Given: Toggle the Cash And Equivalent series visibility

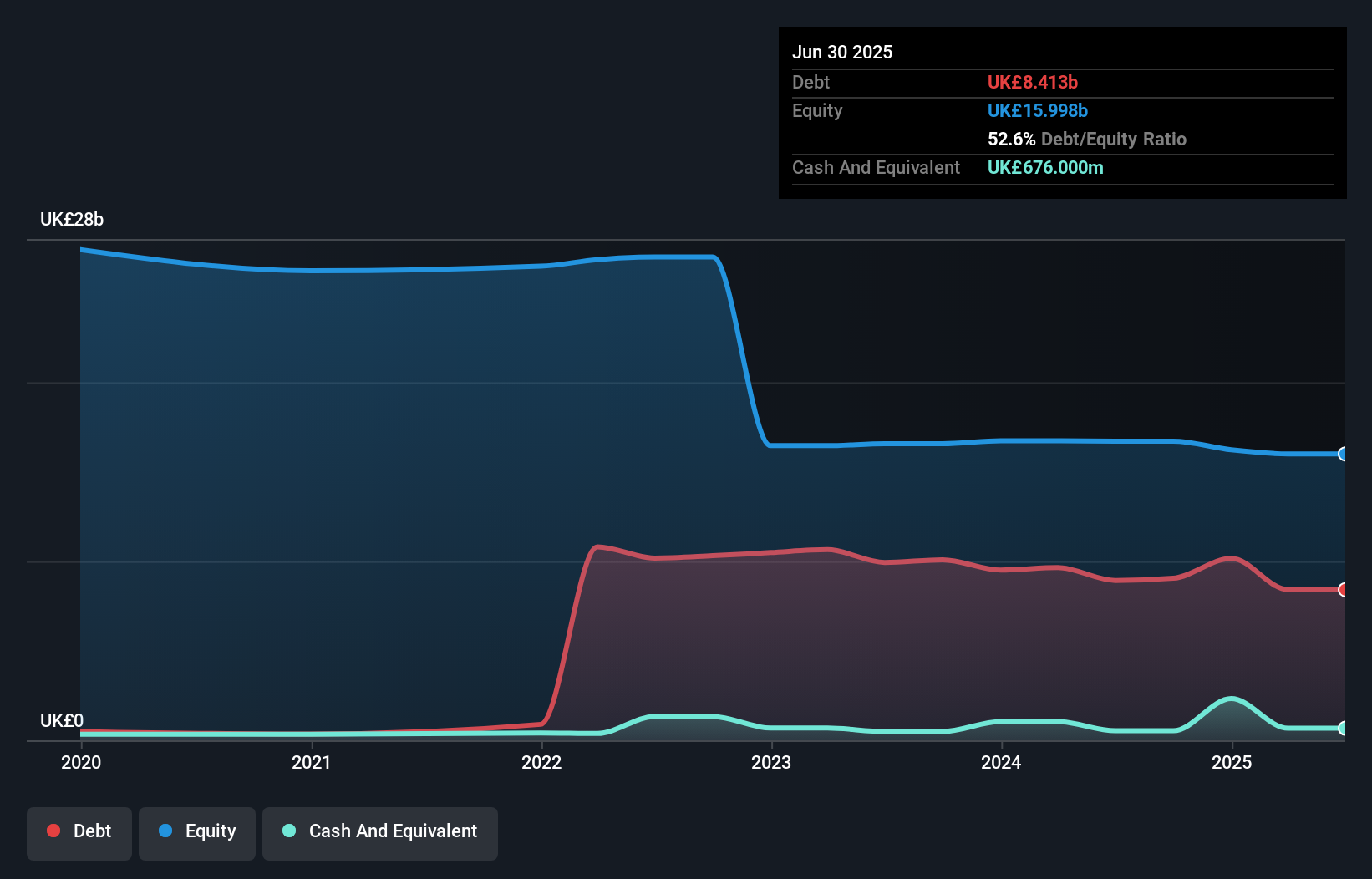Looking at the screenshot, I should (380, 831).
